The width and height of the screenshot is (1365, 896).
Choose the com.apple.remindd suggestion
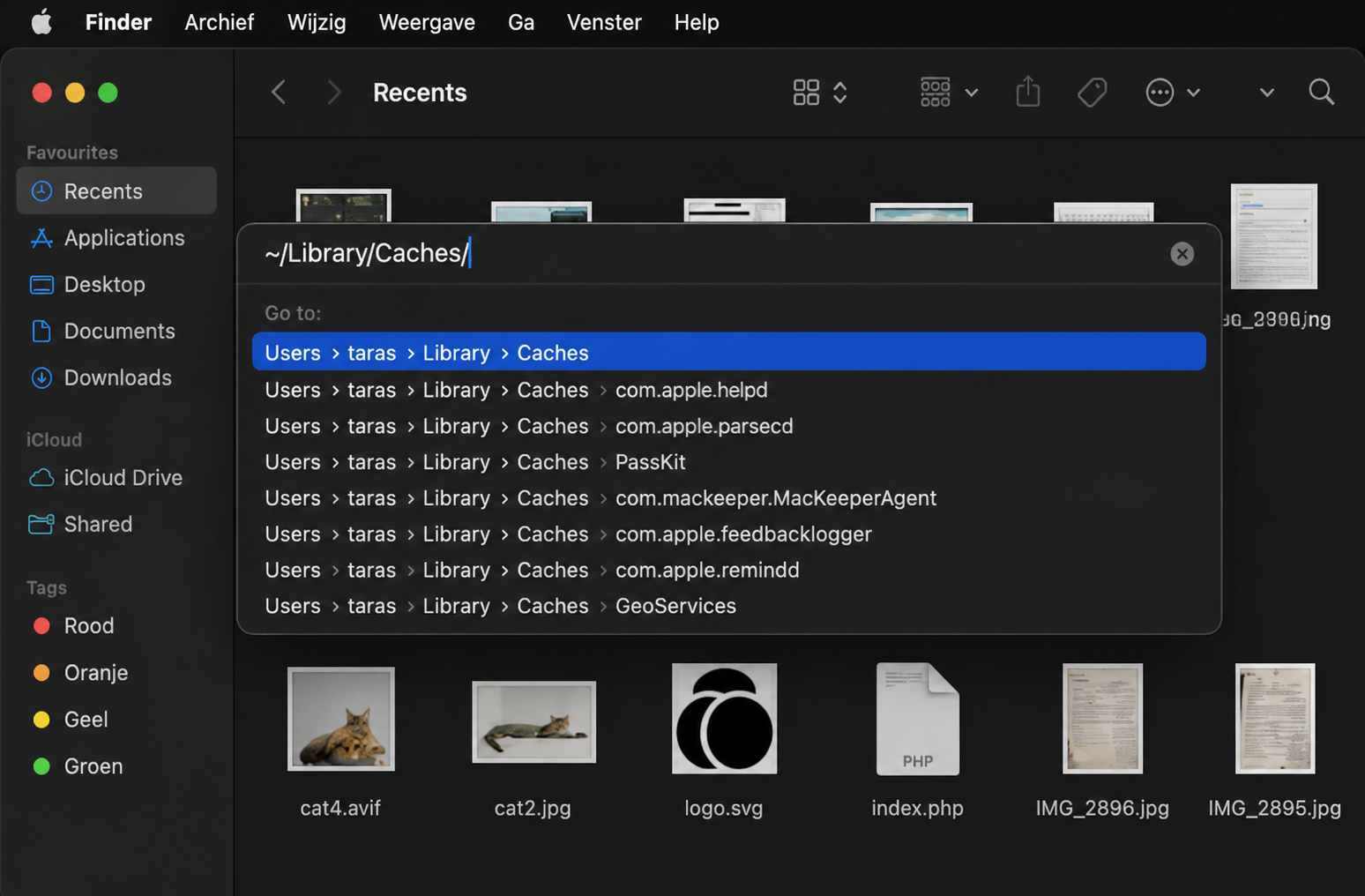(728, 570)
